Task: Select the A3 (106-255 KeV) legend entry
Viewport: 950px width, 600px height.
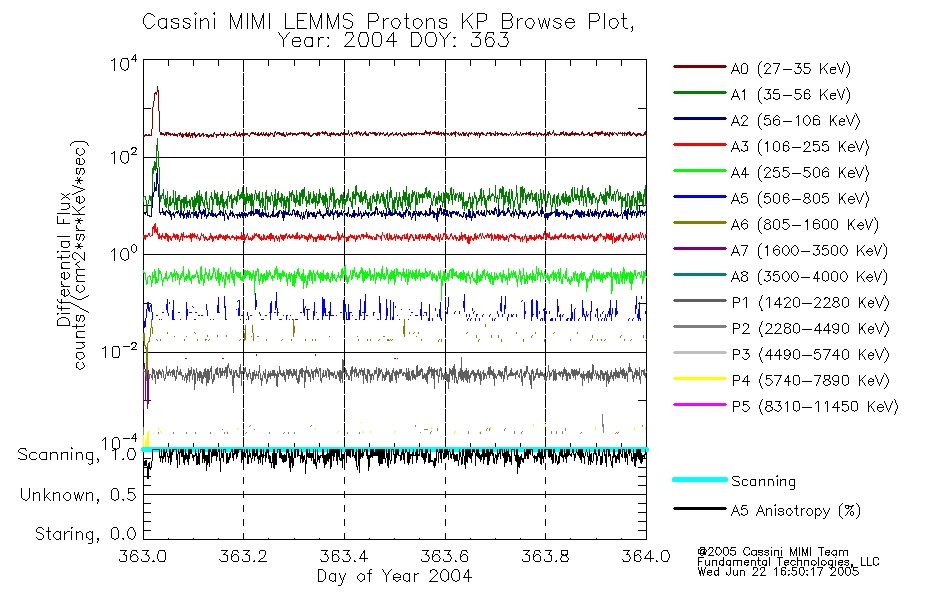Action: tap(800, 147)
